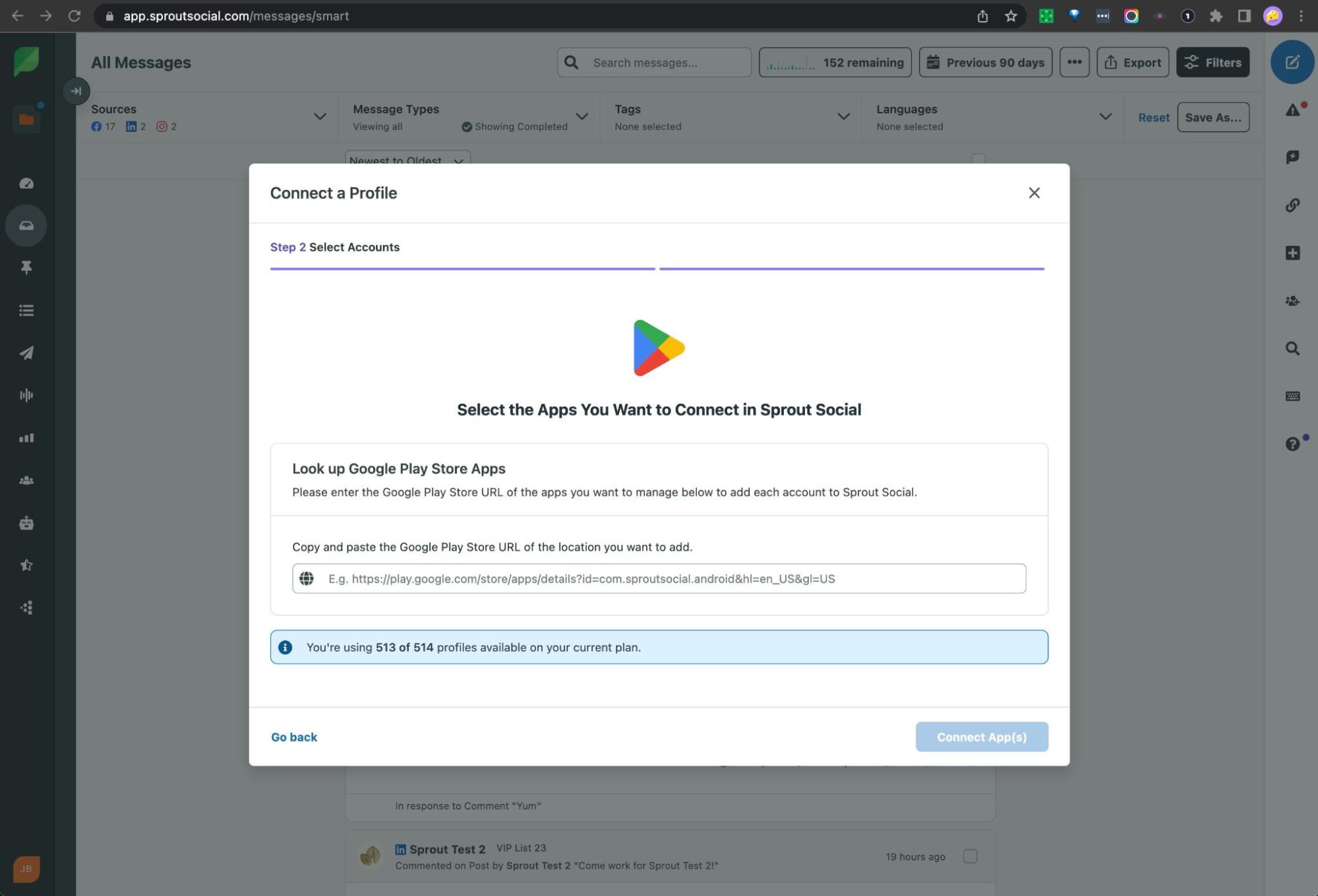Check the Sprout Test 2 message checkbox
The image size is (1318, 896).
click(x=970, y=856)
